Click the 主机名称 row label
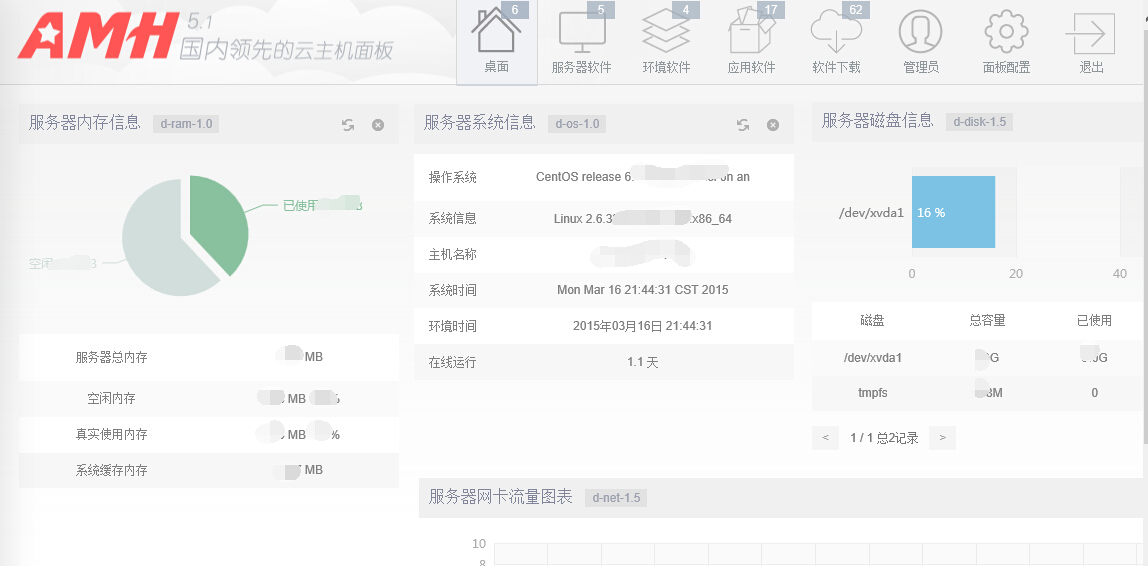The width and height of the screenshot is (1148, 566). pyautogui.click(x=452, y=255)
